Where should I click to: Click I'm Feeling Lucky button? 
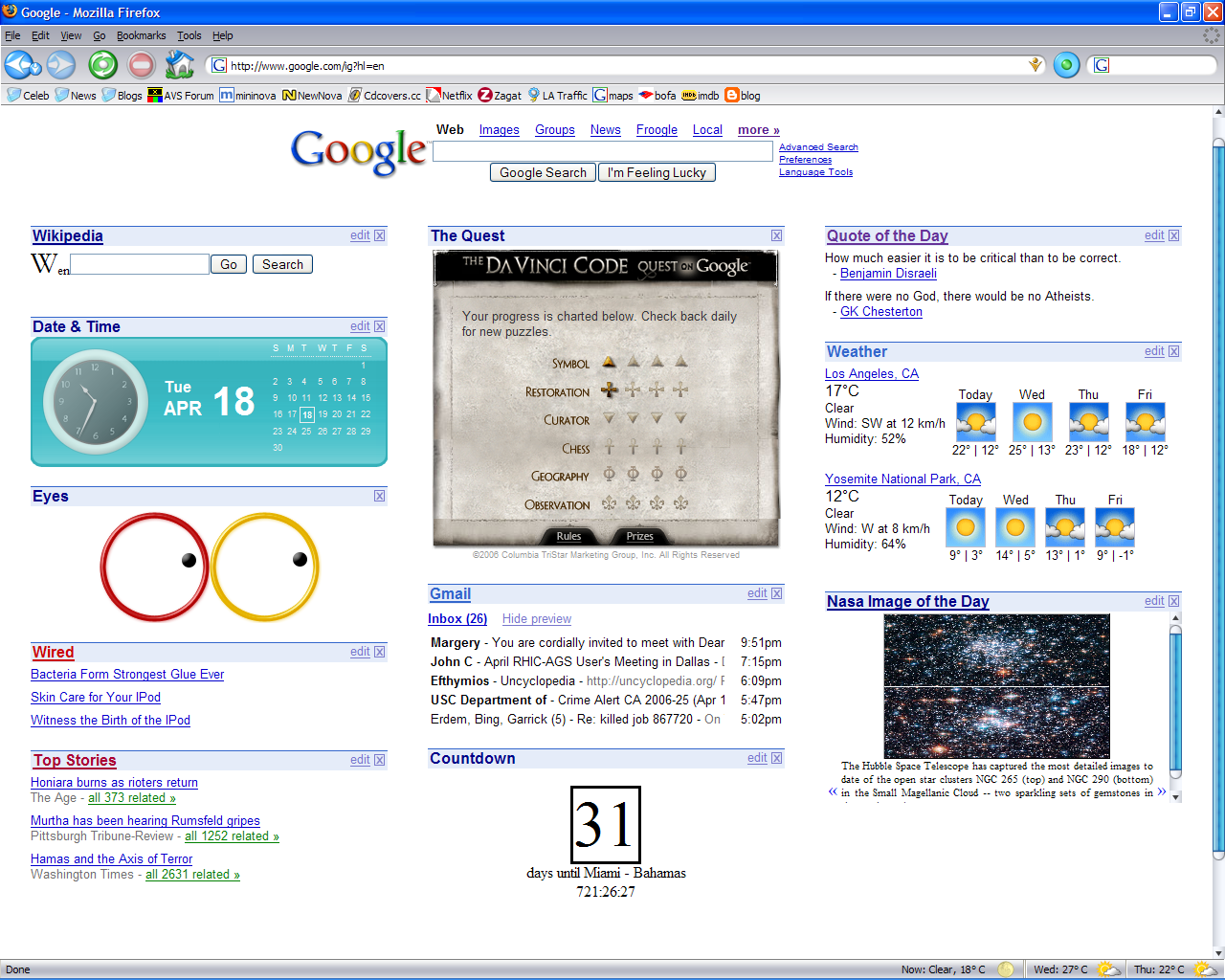657,172
